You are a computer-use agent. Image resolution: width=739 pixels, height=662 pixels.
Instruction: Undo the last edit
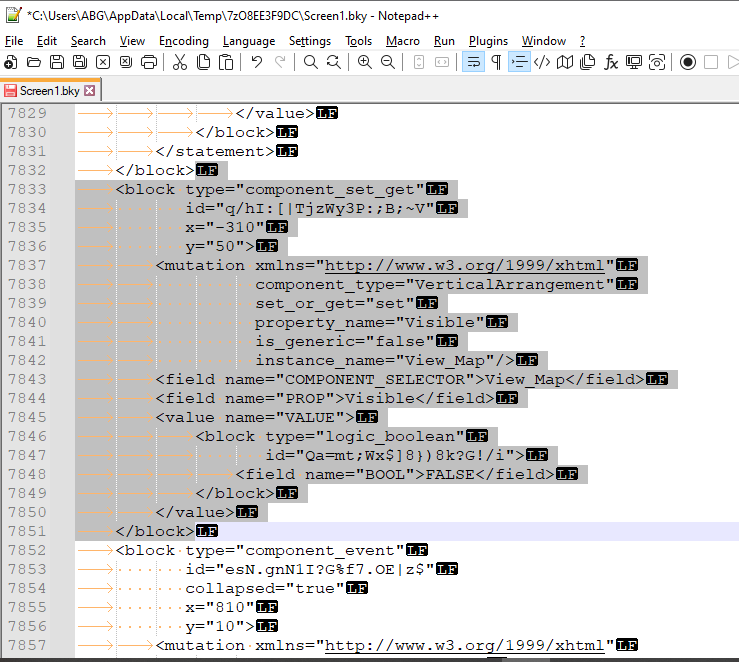coord(257,62)
